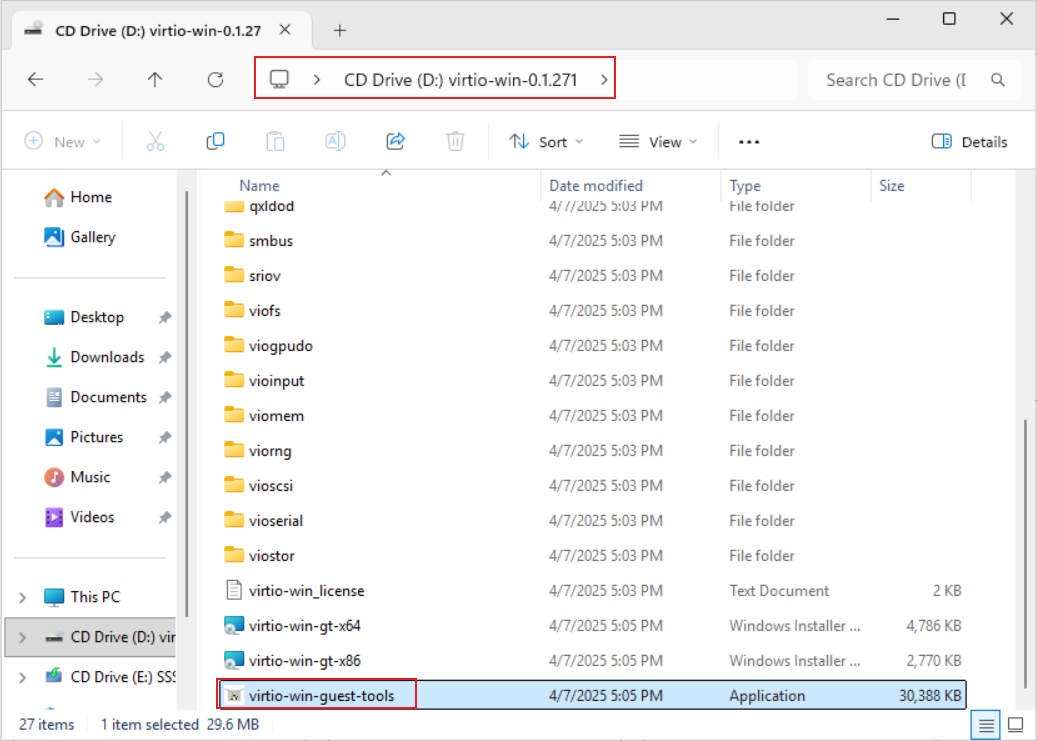Viewport: 1037px width, 741px height.
Task: Sort by the Date modified column header
Action: click(x=596, y=186)
